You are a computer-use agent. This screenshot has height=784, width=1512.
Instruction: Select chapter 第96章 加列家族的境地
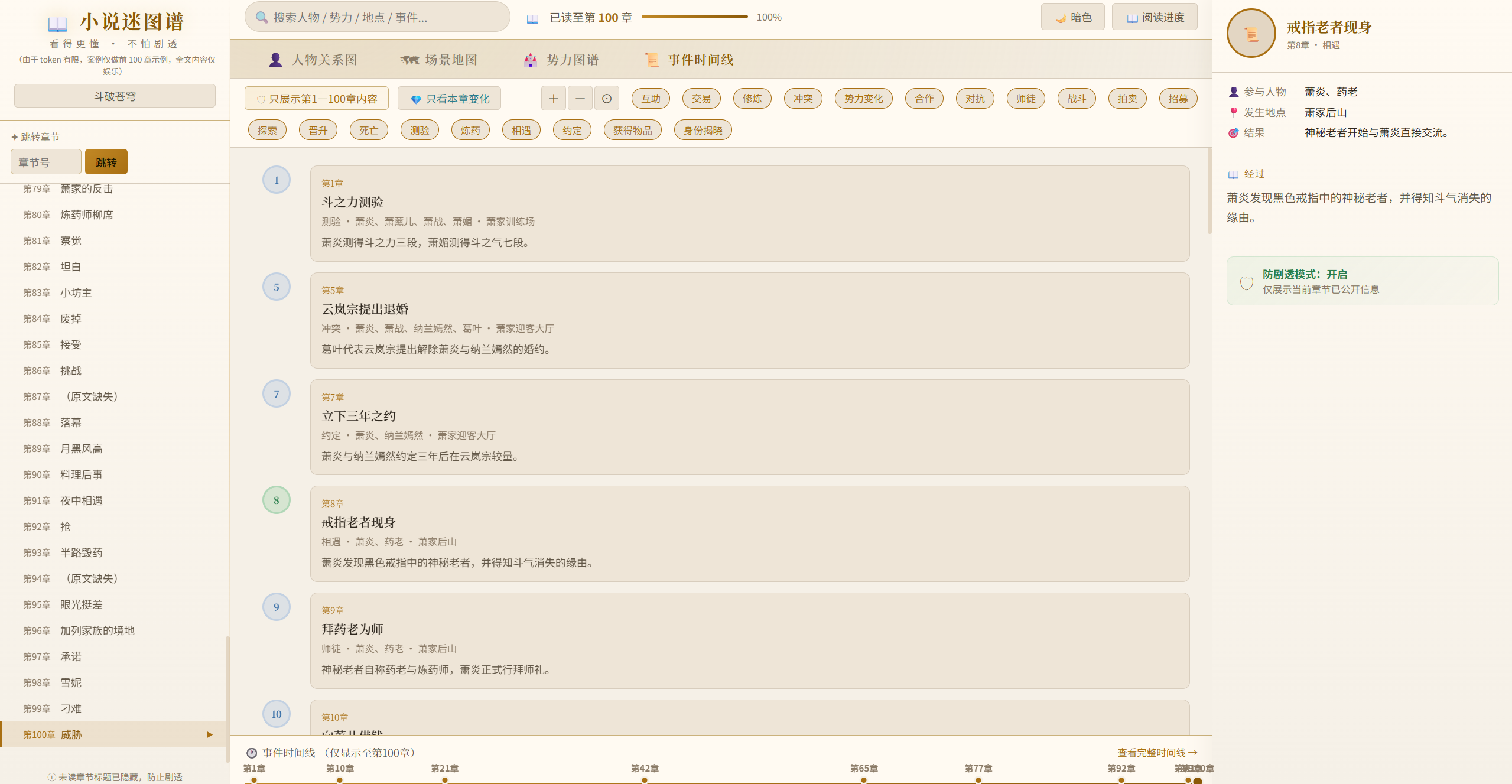(113, 630)
